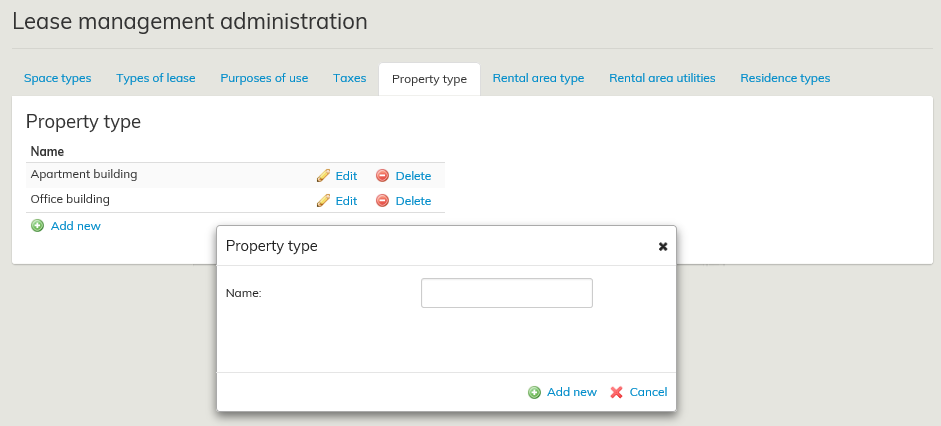Click the red delete icon for Office building
The image size is (941, 426).
[x=382, y=201]
